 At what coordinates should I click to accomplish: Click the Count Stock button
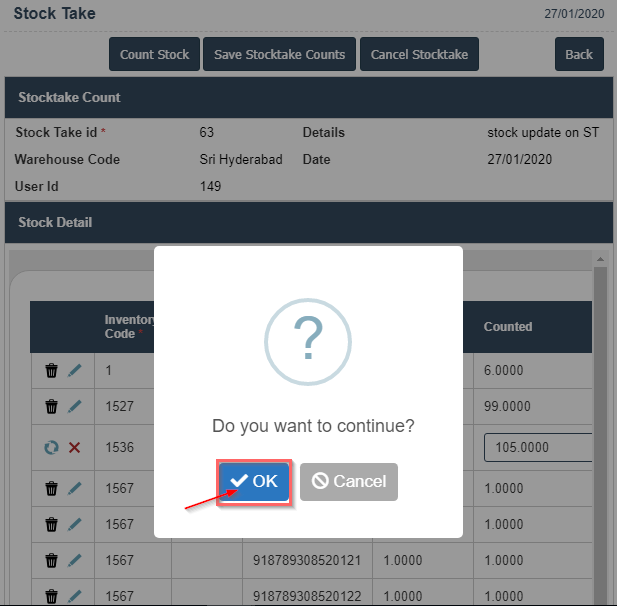154,54
